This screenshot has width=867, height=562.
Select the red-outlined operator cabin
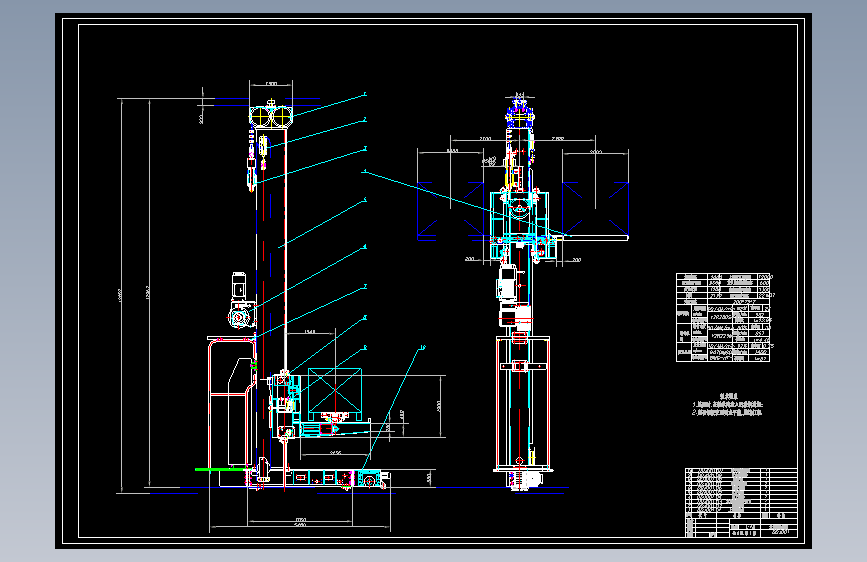pos(231,404)
